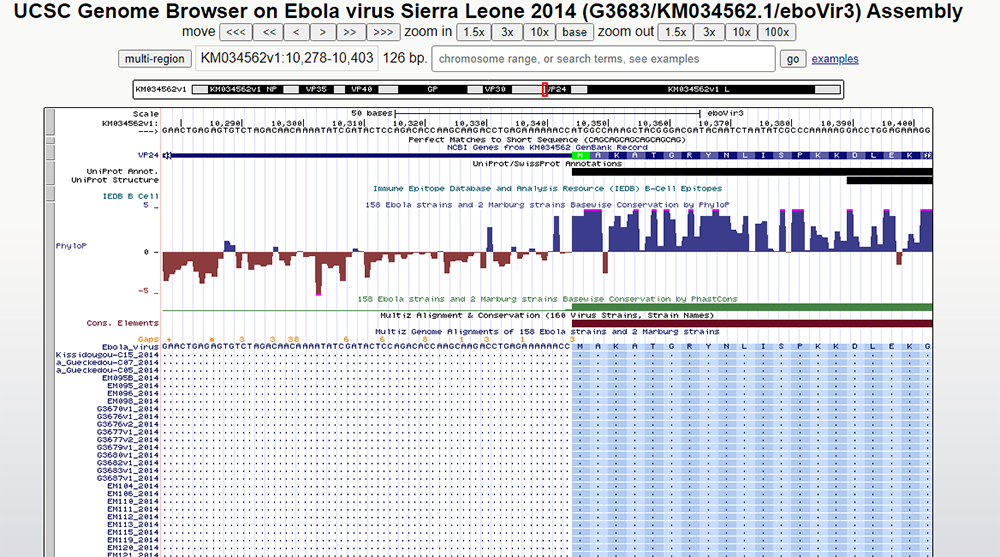Select the green PhastCons conservation bar
This screenshot has width=1000, height=557.
pyautogui.click(x=750, y=307)
